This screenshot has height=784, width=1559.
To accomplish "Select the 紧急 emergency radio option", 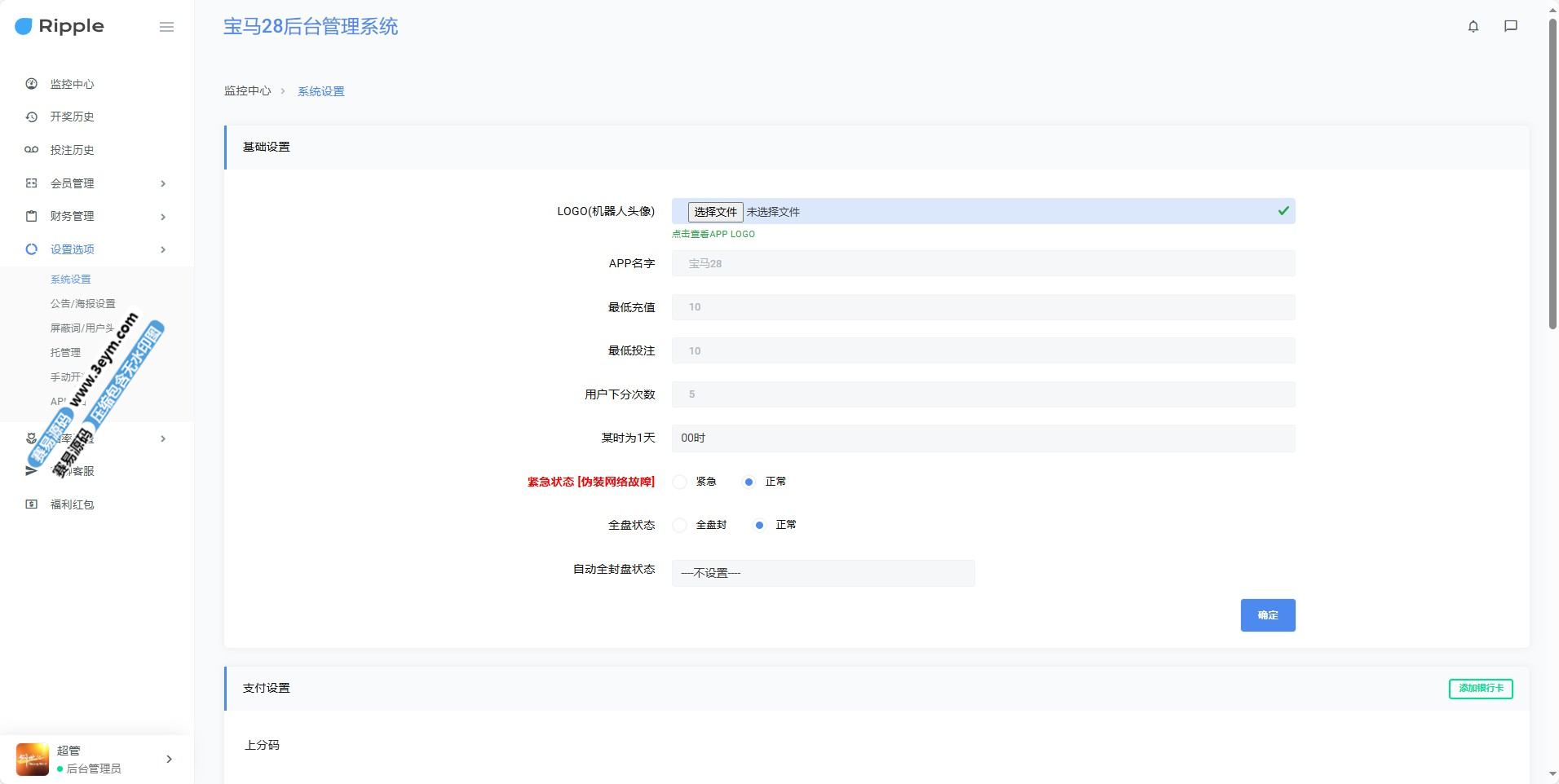I will coord(680,482).
